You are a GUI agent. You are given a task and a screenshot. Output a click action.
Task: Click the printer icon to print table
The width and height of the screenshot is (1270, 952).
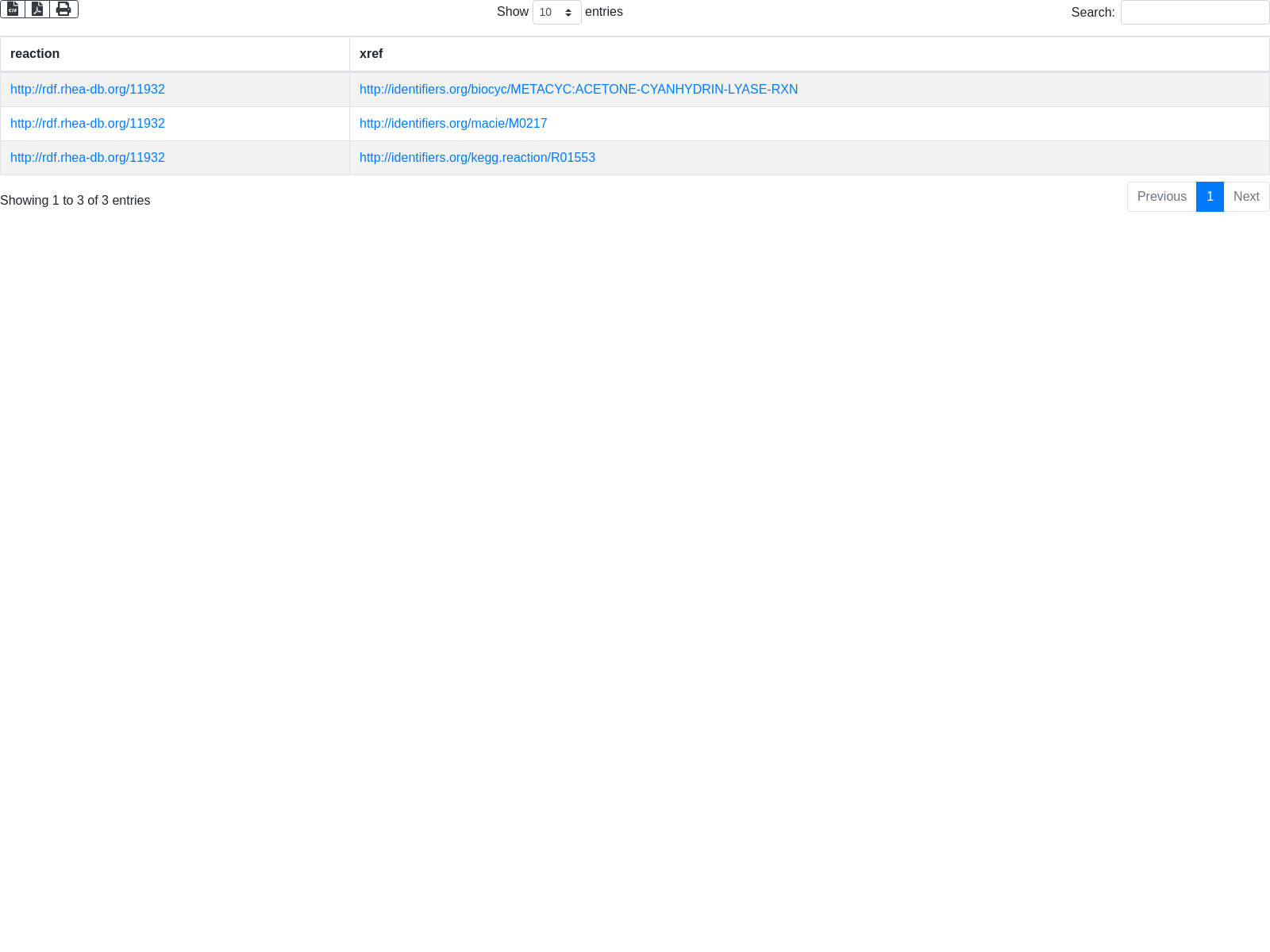pyautogui.click(x=63, y=9)
